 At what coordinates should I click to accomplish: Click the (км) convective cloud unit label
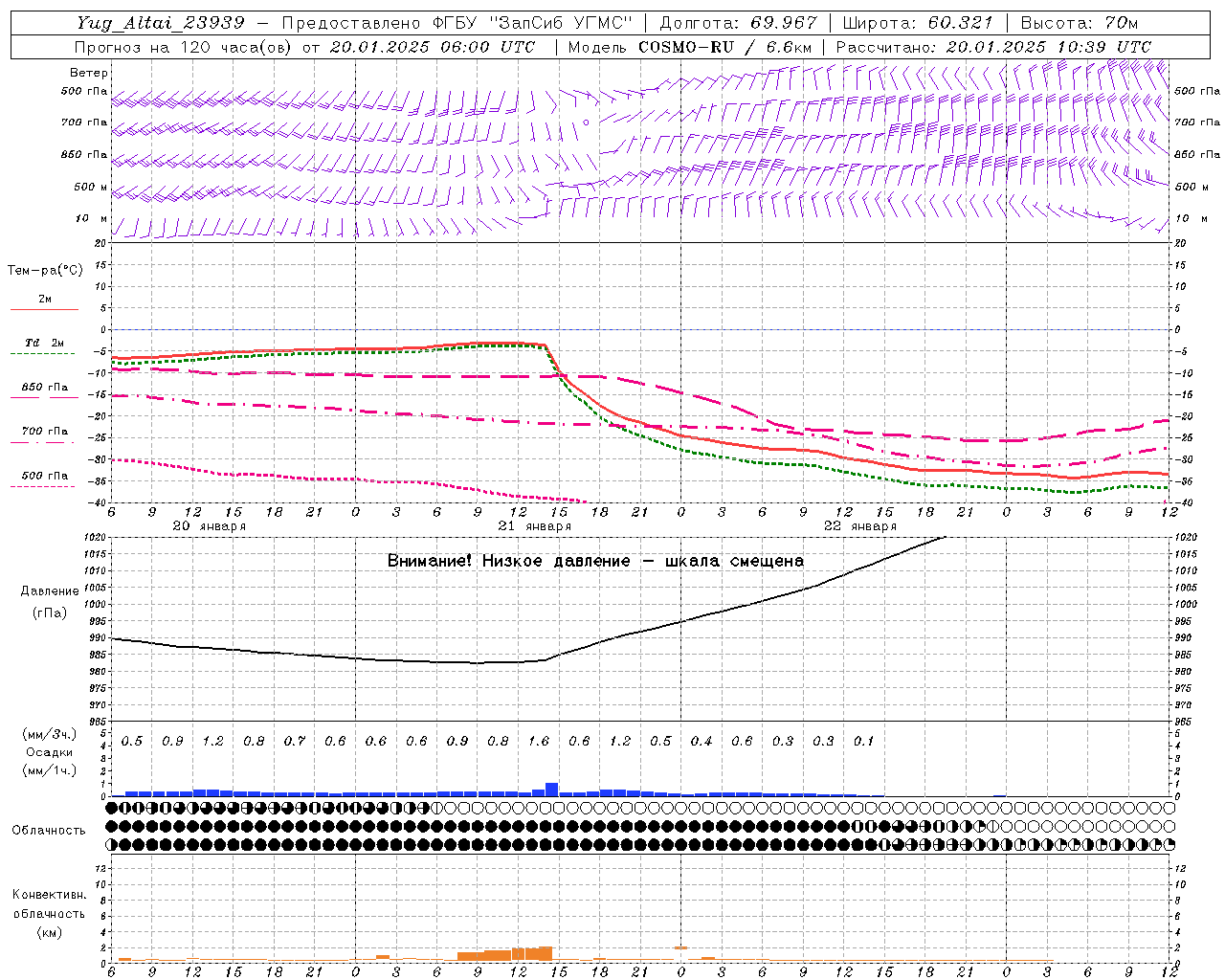[49, 932]
